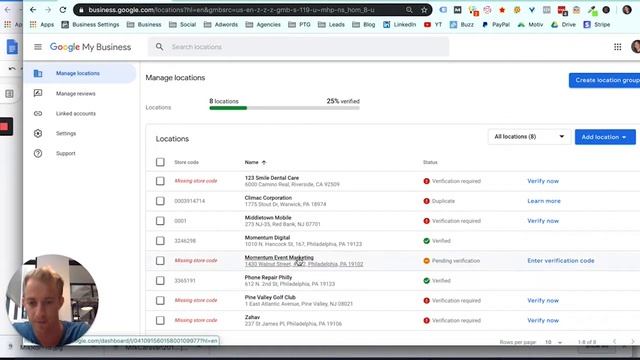Reload the page with refresh icon
Screen dimensions: 640x360
click(63, 9)
